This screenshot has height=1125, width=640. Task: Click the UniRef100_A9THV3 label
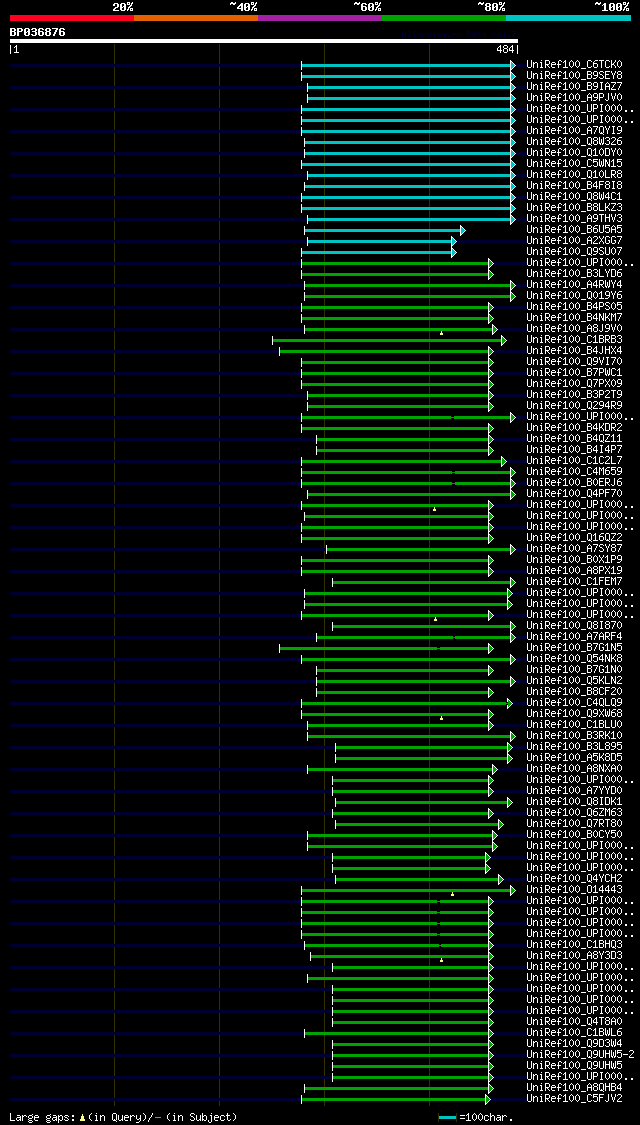(x=574, y=219)
